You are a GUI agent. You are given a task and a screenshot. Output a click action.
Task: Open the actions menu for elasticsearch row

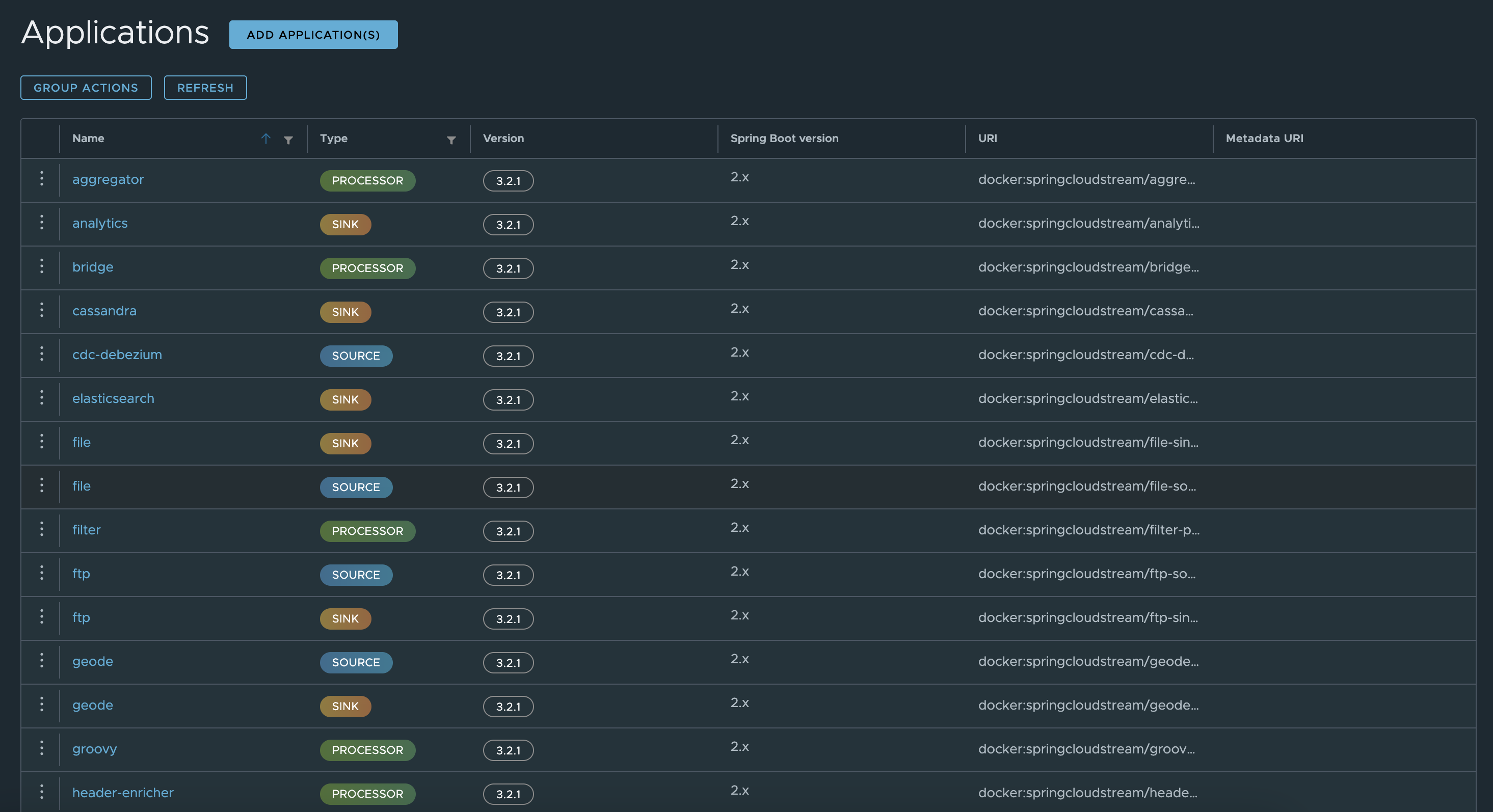point(42,398)
